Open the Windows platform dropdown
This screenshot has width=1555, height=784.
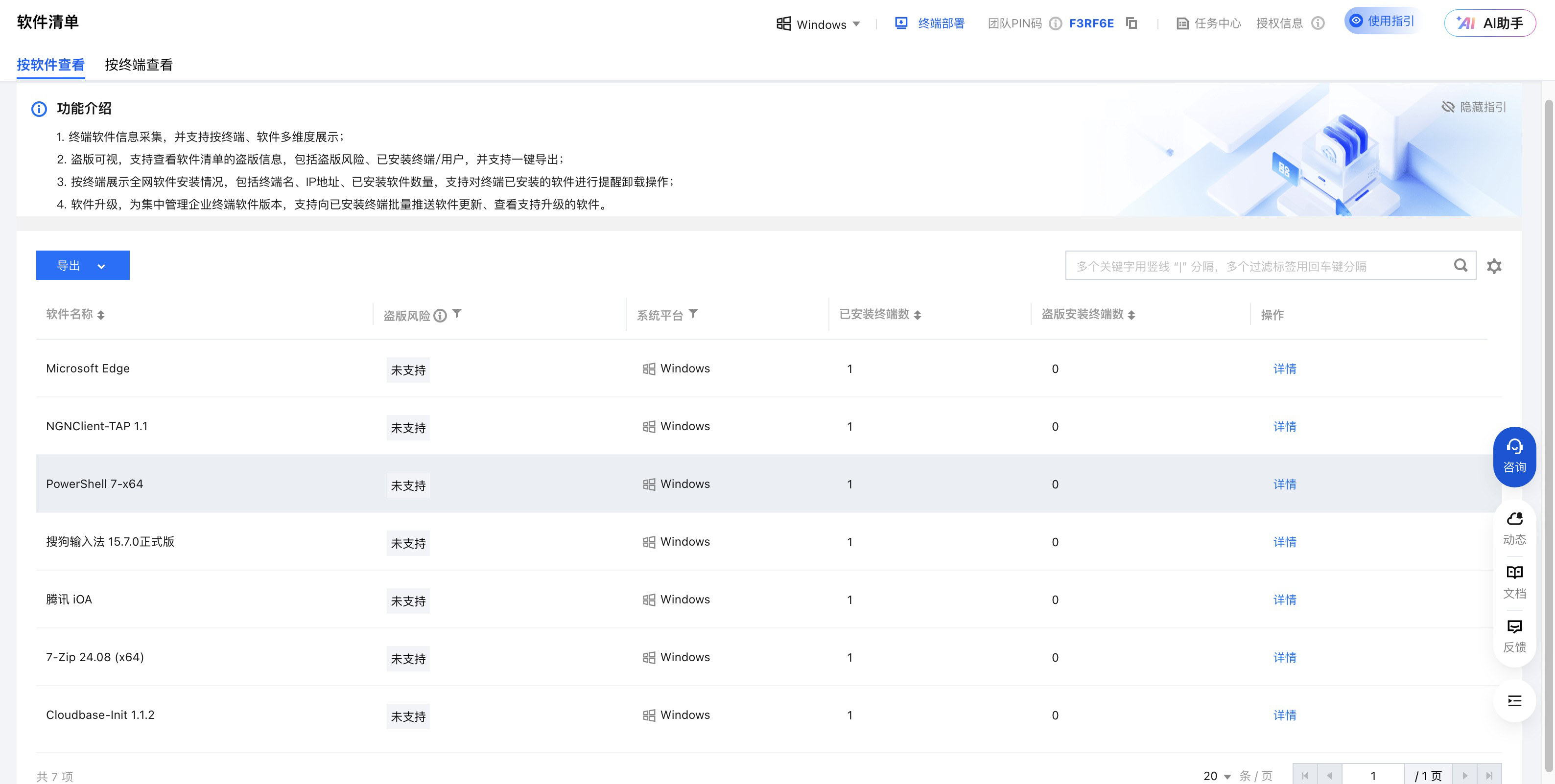tap(818, 24)
